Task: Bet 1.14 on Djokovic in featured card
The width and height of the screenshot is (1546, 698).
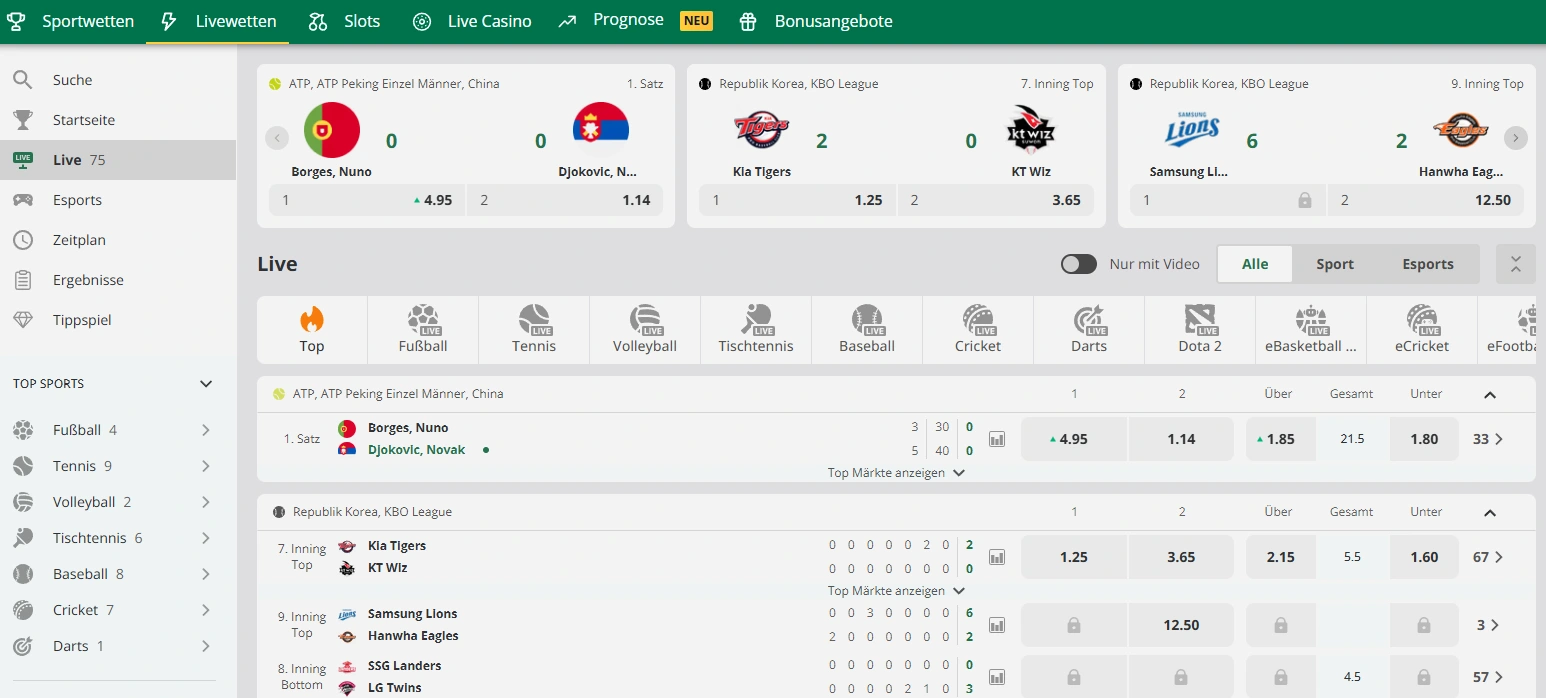Action: pos(565,200)
